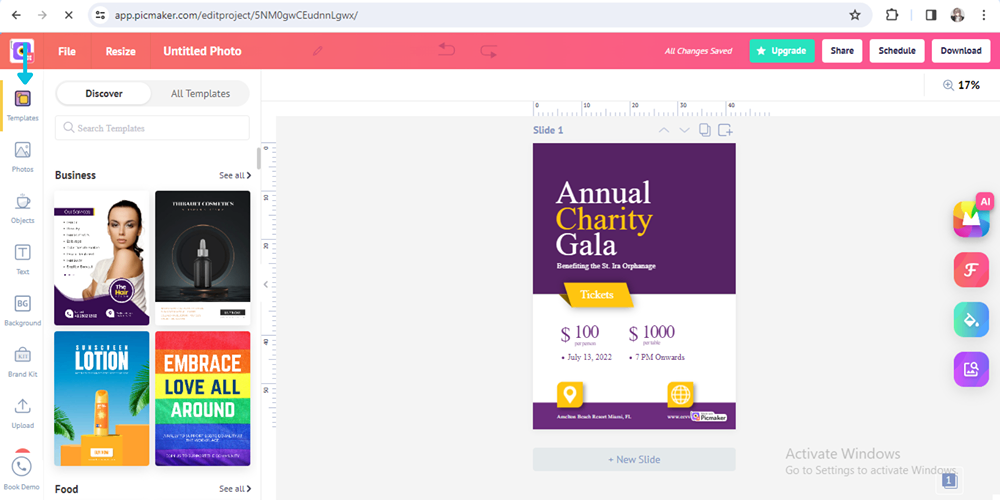Viewport: 1000px width, 500px height.
Task: Open Chrome side panel icon
Action: tap(931, 15)
